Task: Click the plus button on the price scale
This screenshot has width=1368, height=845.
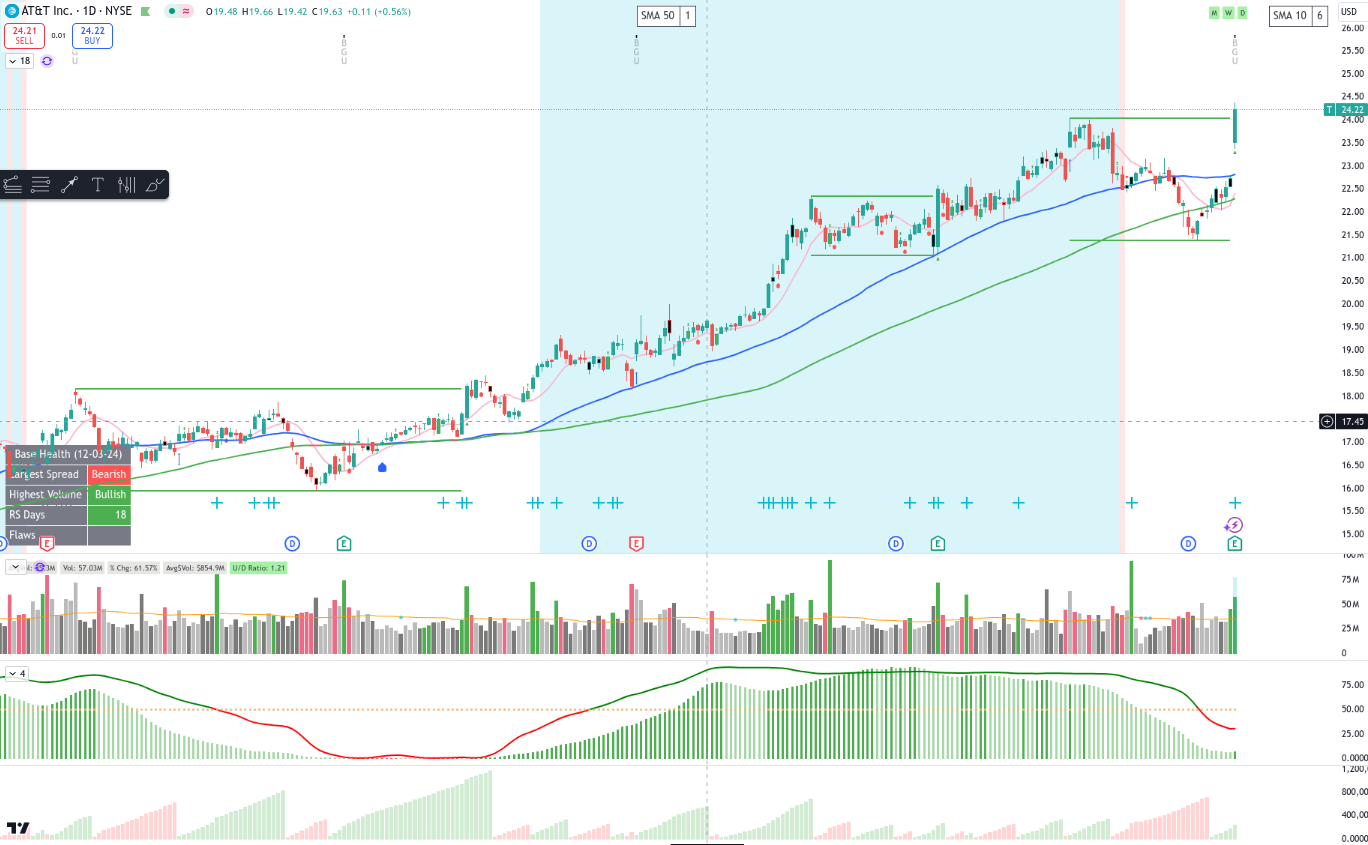Action: (1327, 421)
